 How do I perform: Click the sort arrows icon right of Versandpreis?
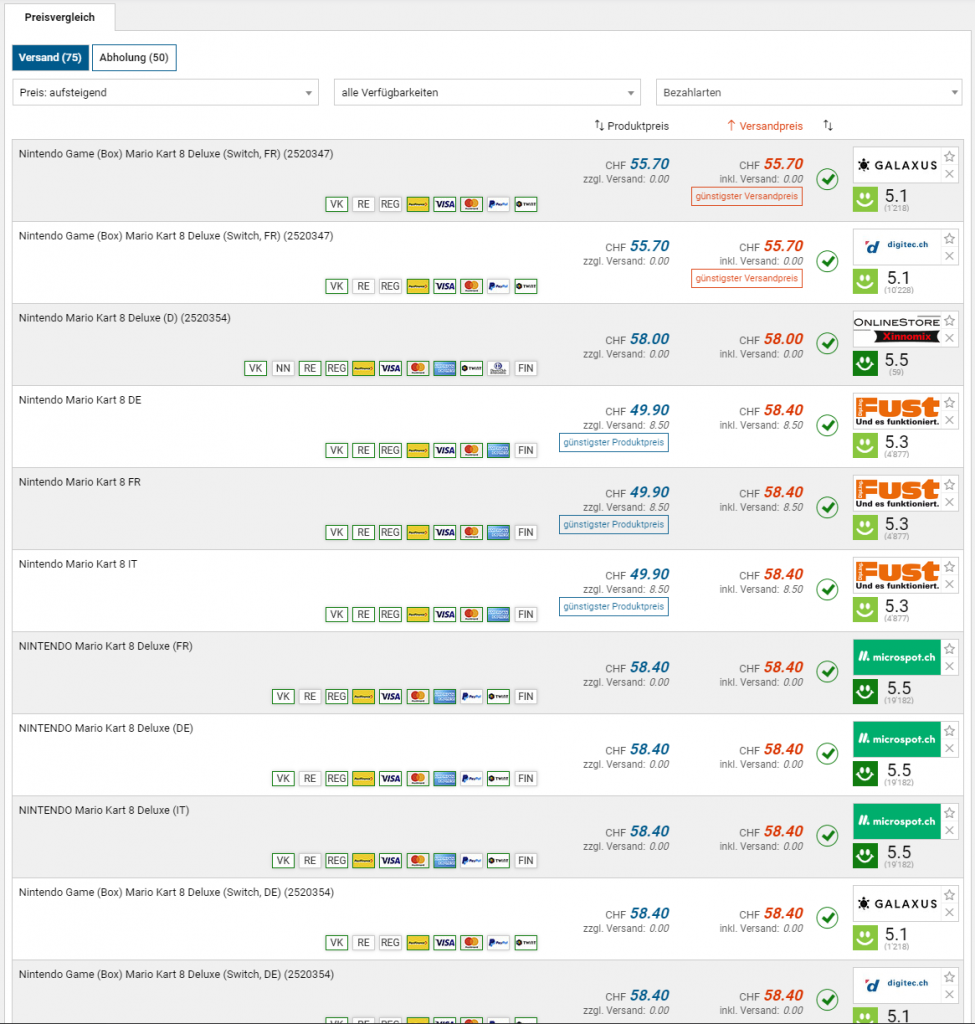[828, 126]
